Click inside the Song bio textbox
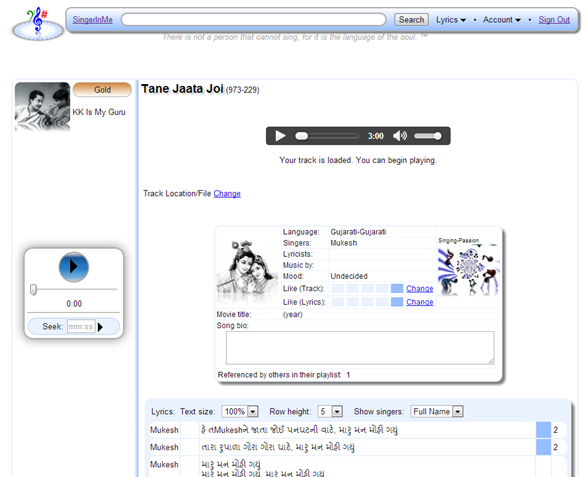This screenshot has width=588, height=477. [360, 348]
